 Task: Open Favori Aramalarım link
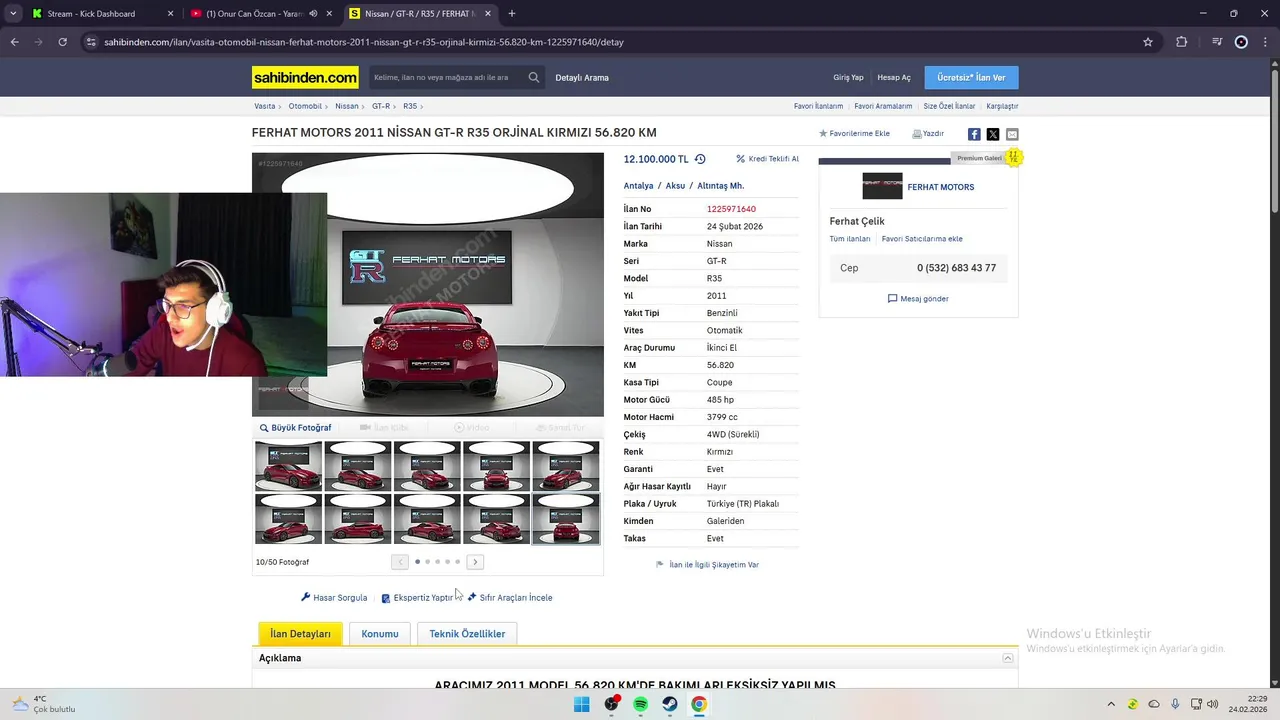click(883, 106)
